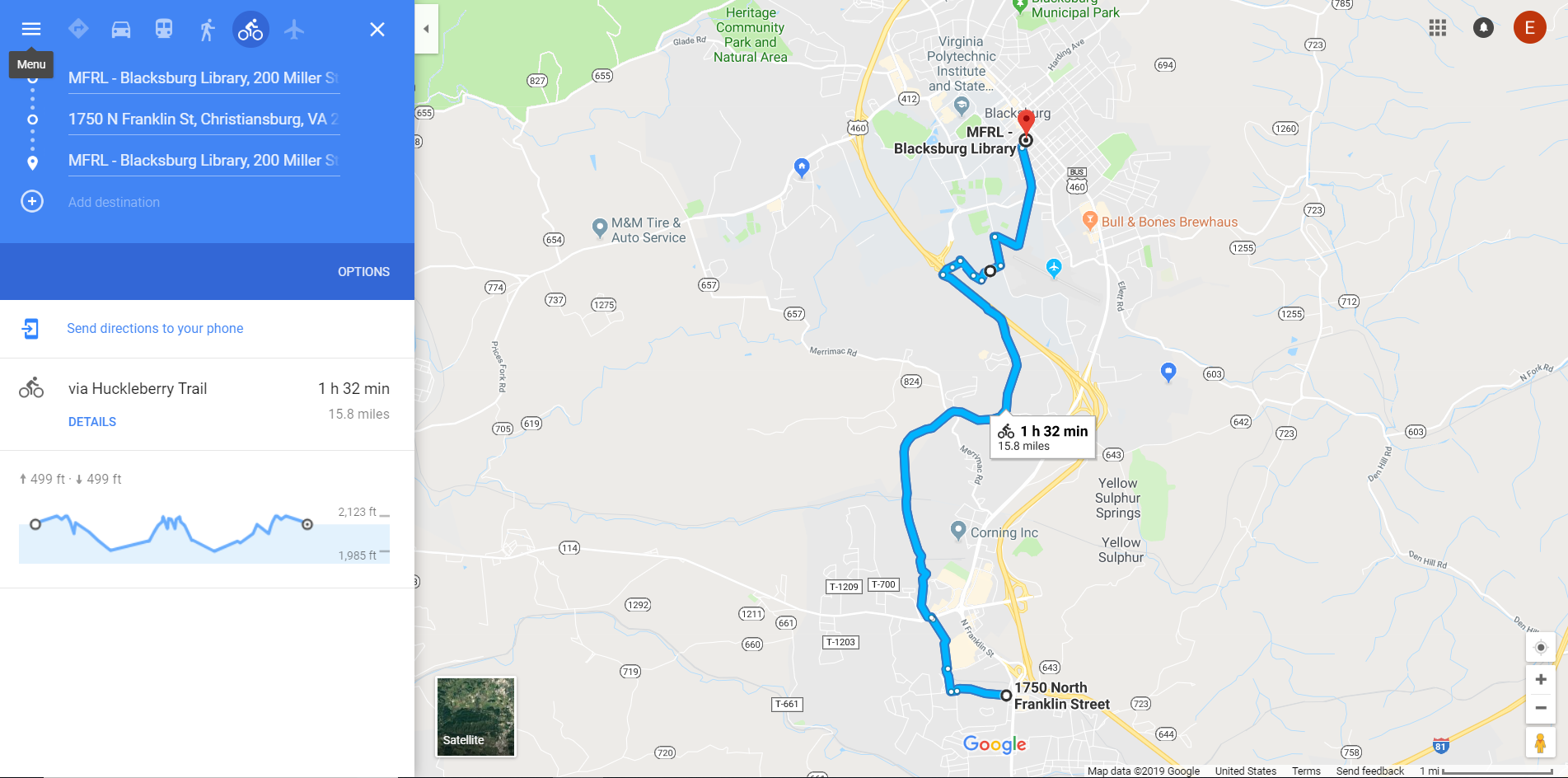
Task: Click Send directions to your phone
Action: pyautogui.click(x=155, y=328)
